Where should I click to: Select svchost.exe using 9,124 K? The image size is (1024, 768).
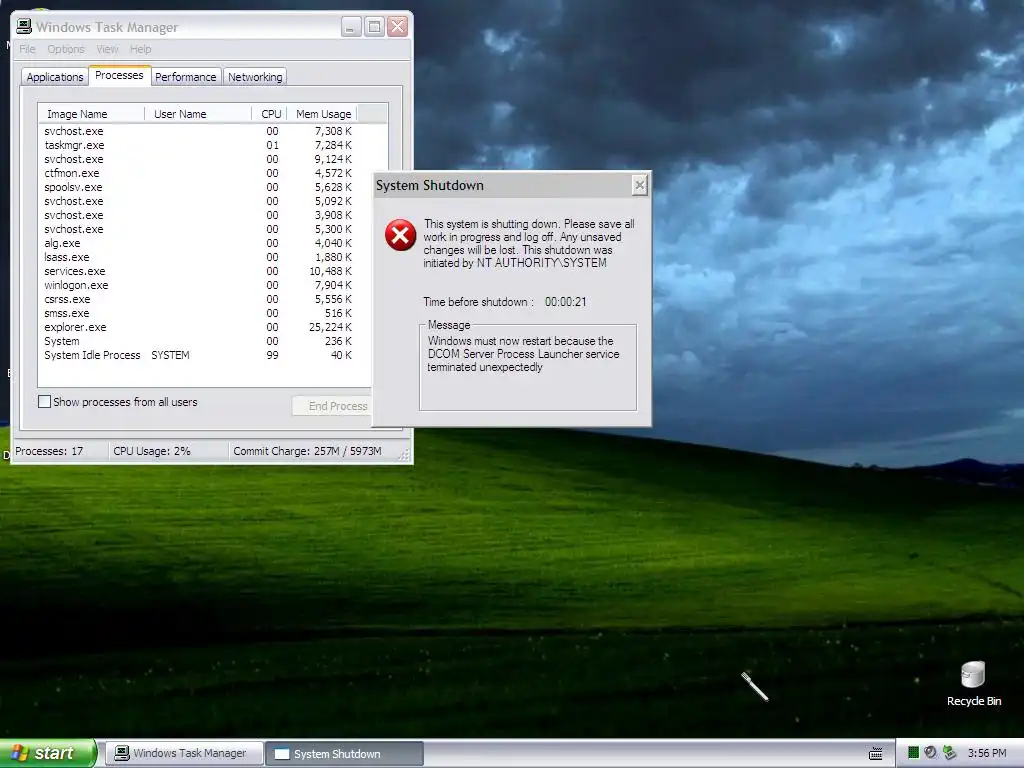[198, 159]
